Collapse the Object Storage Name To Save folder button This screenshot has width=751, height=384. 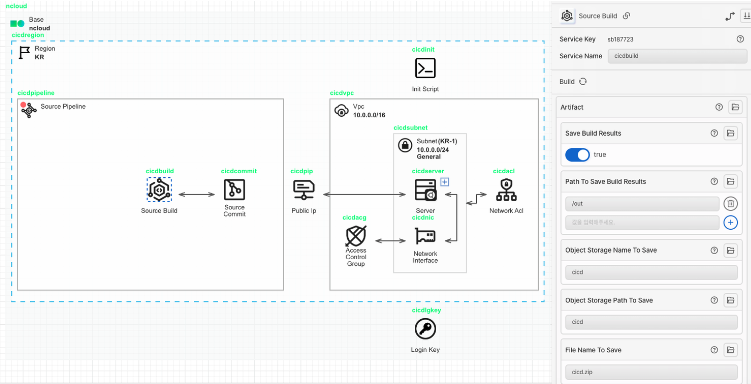point(730,250)
